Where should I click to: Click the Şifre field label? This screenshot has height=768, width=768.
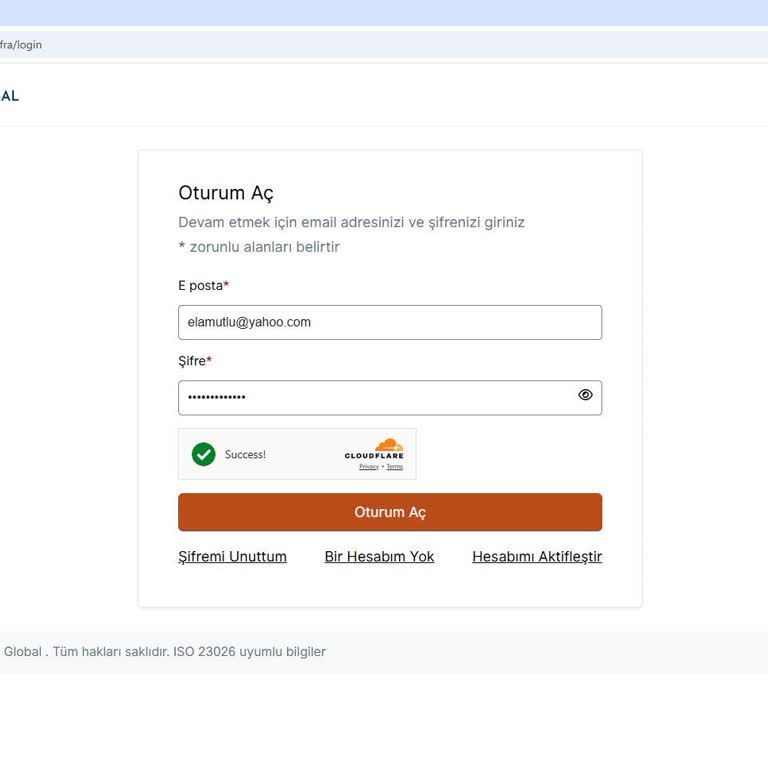[x=194, y=361]
